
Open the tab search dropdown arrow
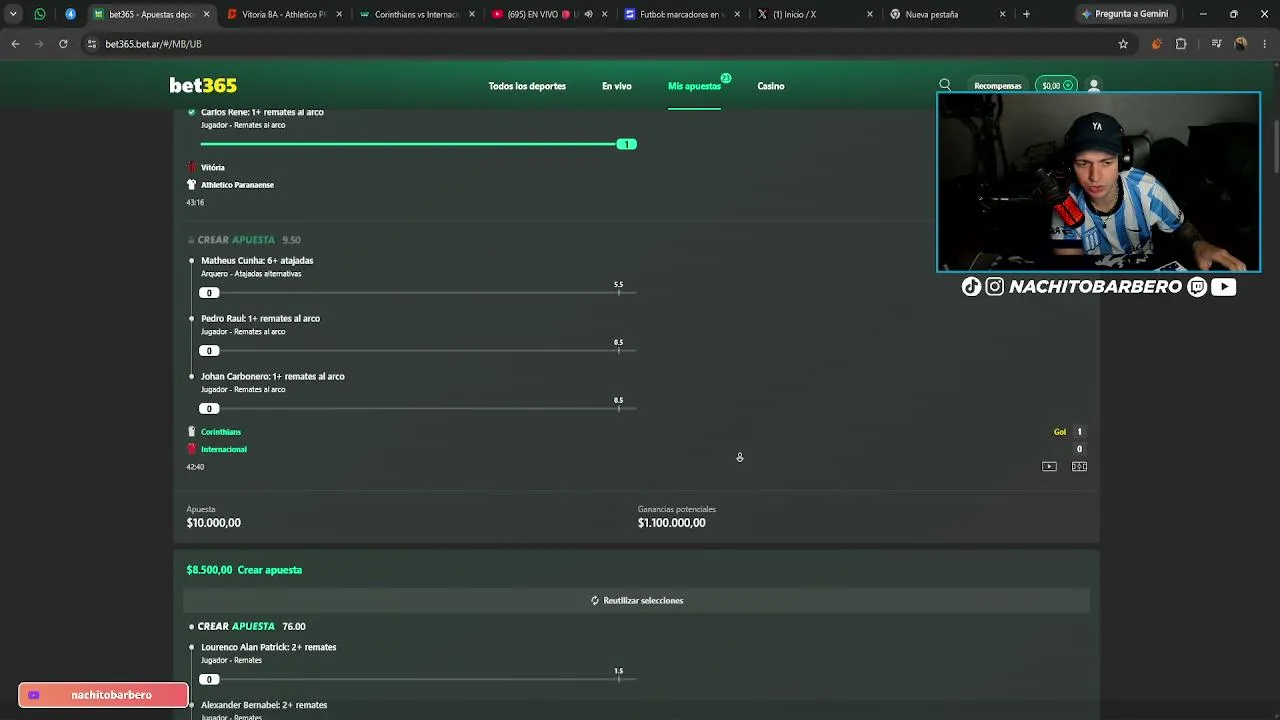pos(13,14)
